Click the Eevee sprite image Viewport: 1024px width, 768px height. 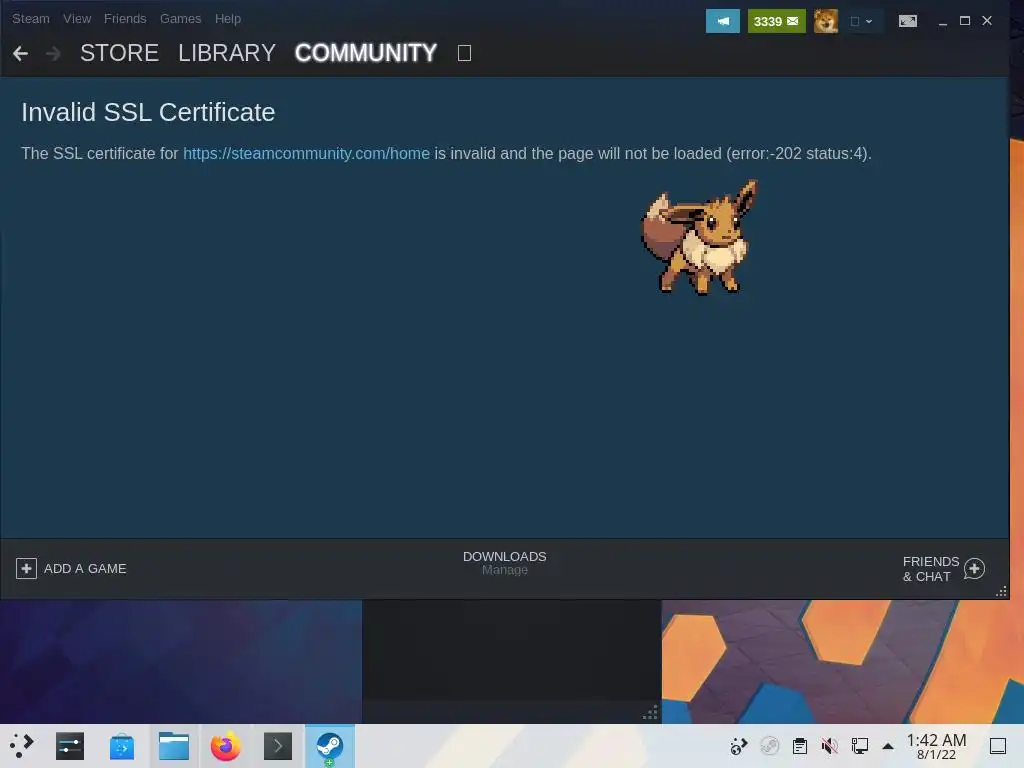(699, 238)
